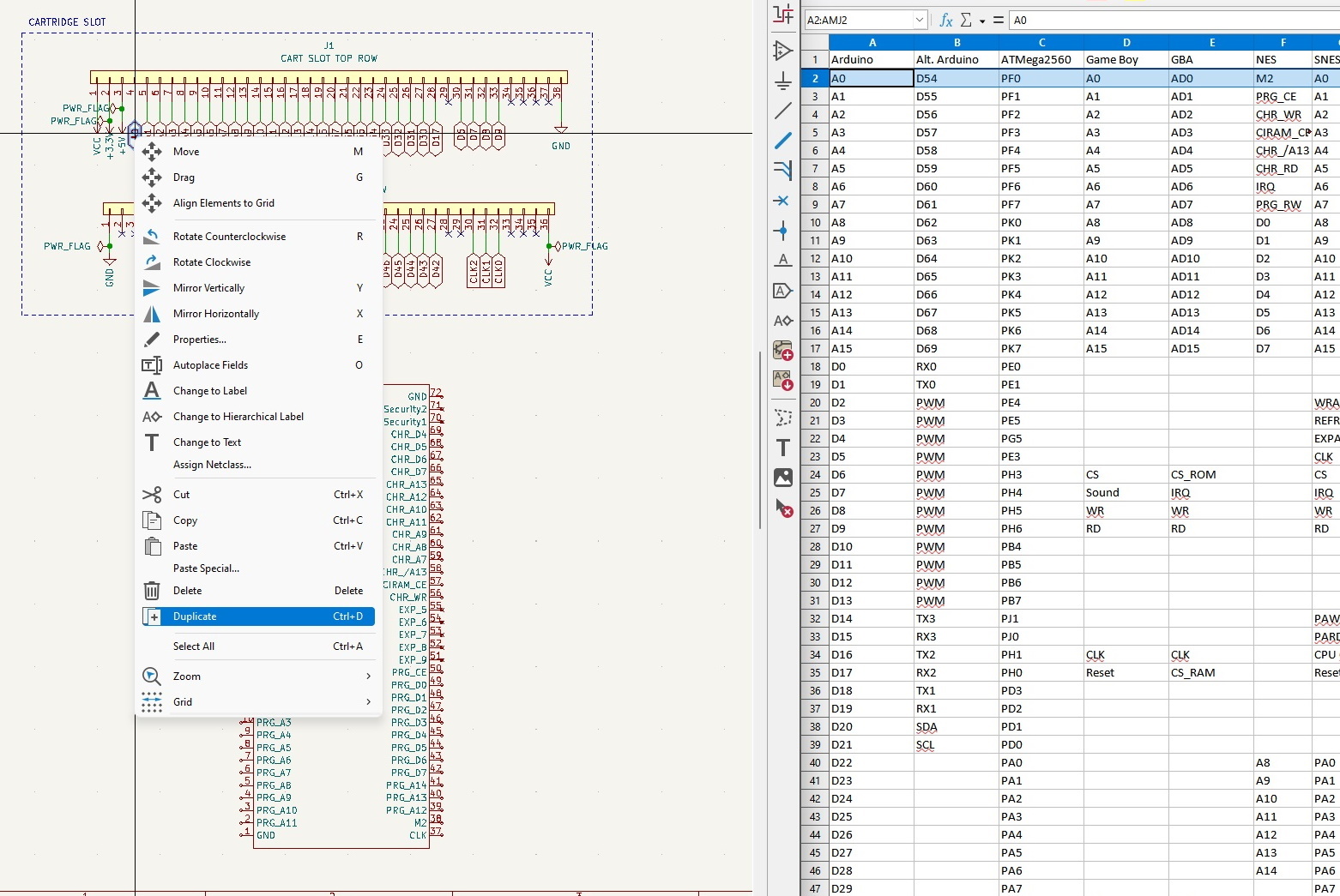
Task: Select the No-Connect flag tool
Action: tap(782, 200)
